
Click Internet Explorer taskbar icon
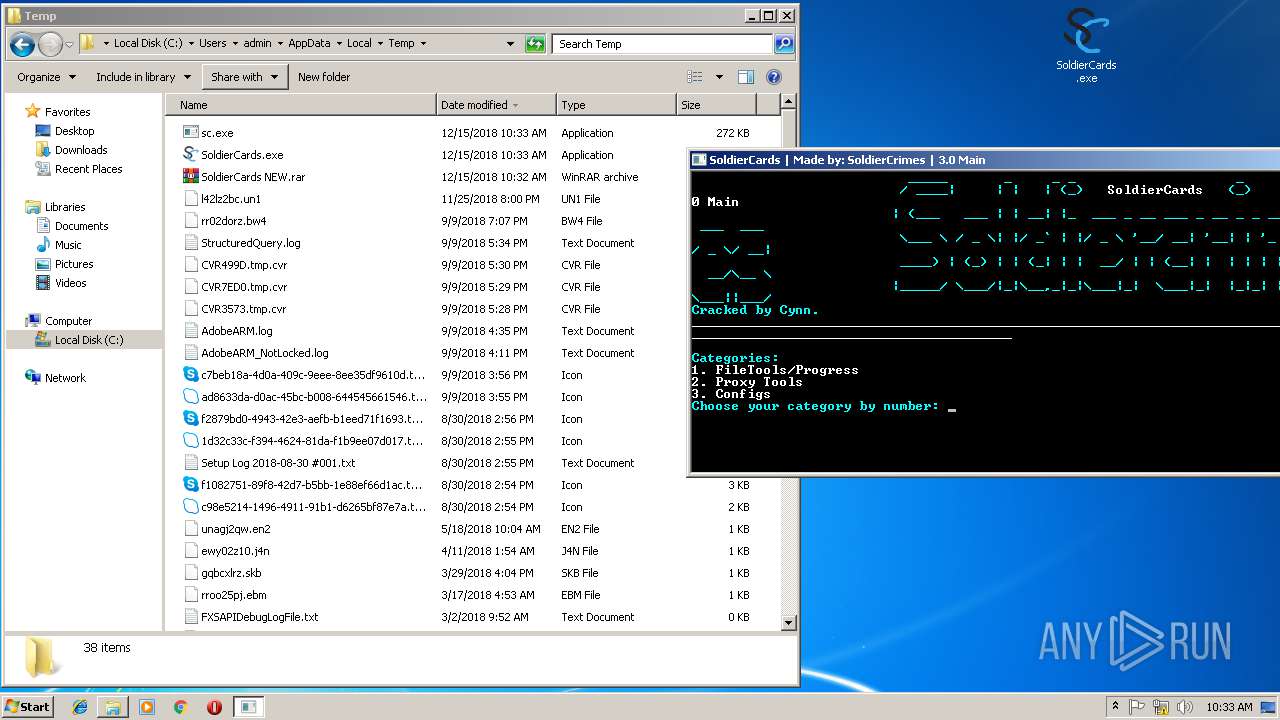80,707
